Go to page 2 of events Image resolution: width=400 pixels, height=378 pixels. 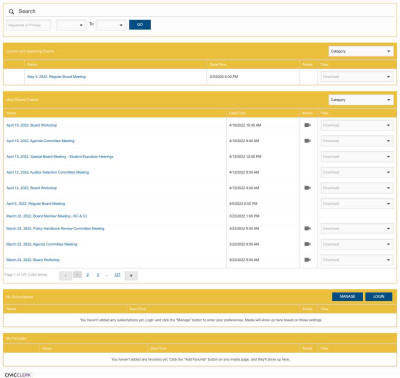coord(88,275)
